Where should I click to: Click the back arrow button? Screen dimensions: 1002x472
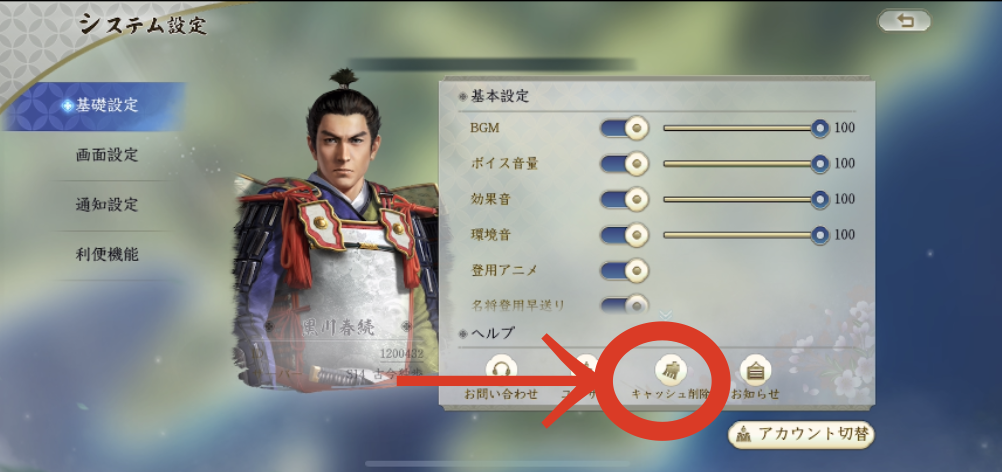(904, 21)
